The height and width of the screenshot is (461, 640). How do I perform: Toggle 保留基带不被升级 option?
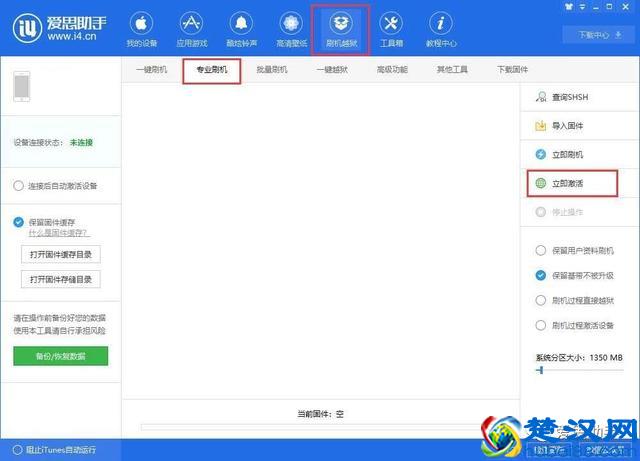[x=574, y=276]
